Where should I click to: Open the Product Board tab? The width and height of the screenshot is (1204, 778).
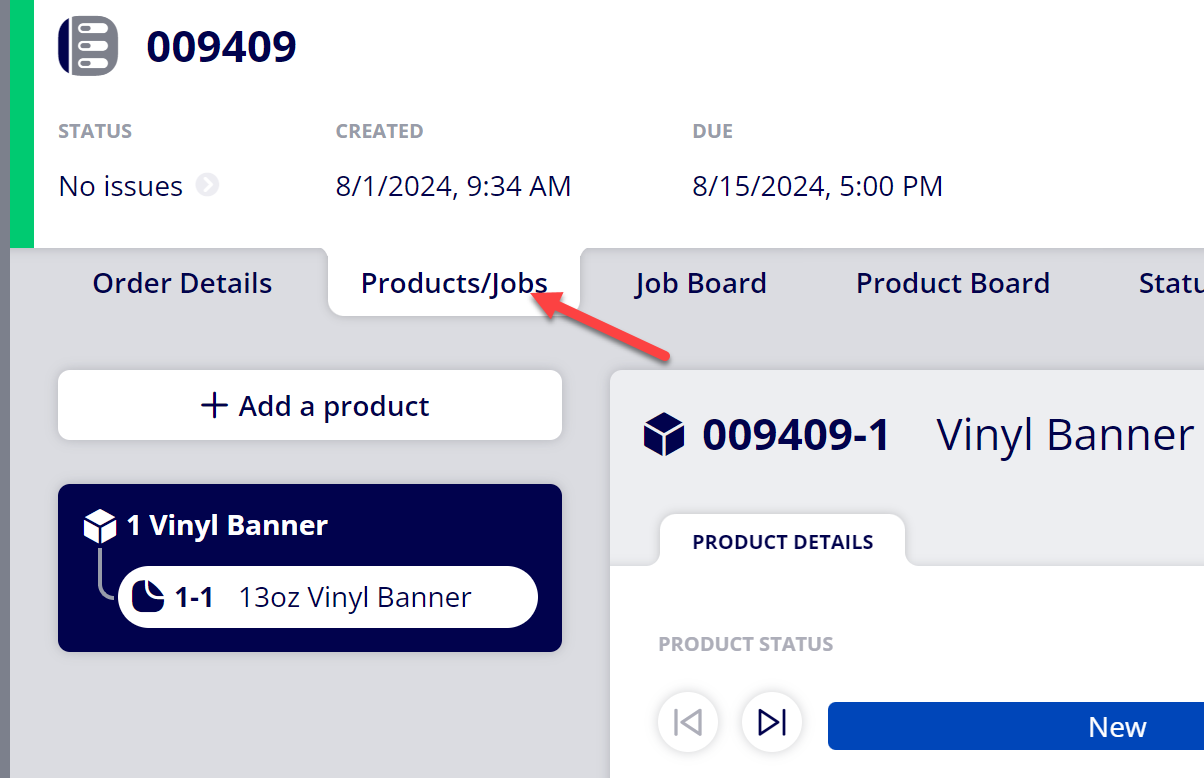953,283
